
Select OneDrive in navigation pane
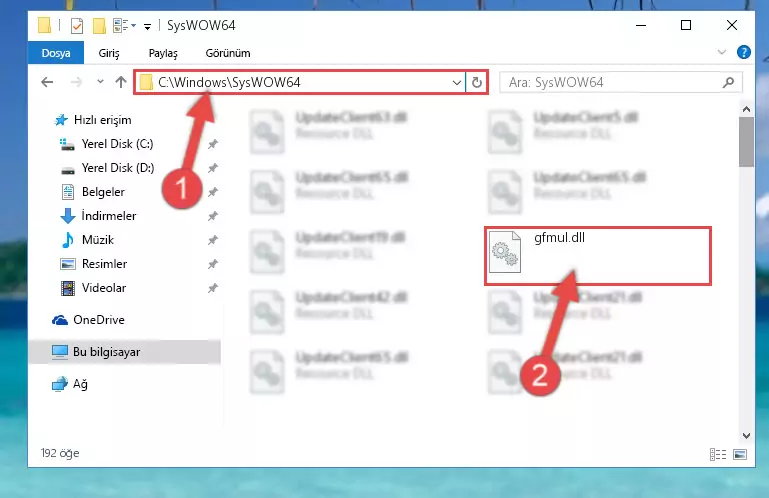[99, 320]
